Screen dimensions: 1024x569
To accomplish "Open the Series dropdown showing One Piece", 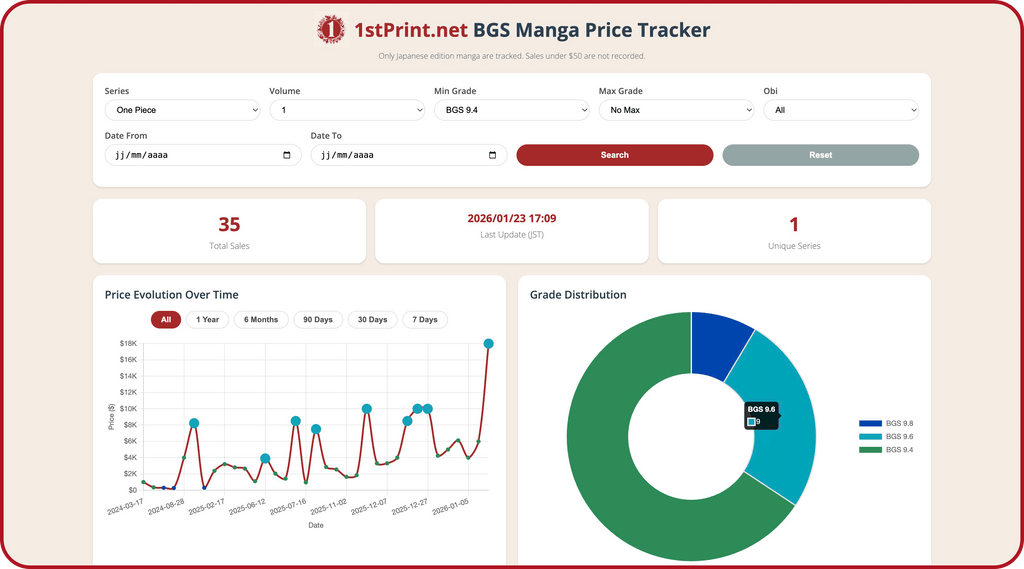I will click(x=182, y=110).
